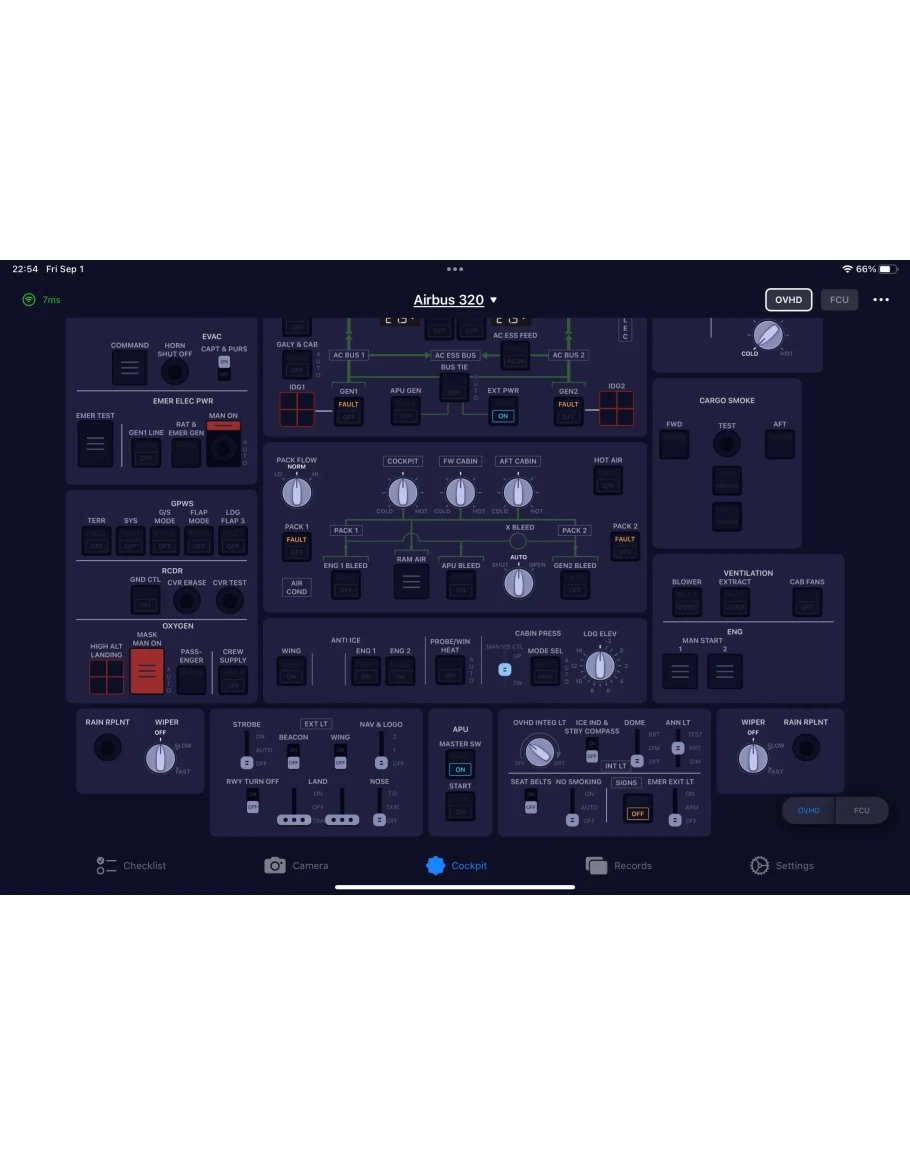
Task: Flip the EVAC CAPT & PURS switch
Action: (x=224, y=368)
